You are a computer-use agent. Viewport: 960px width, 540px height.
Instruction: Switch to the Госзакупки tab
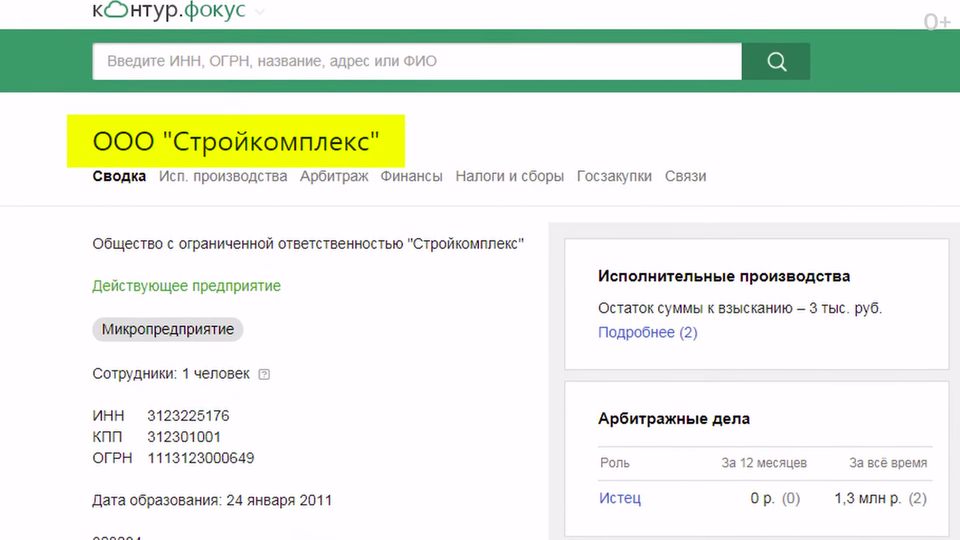point(614,176)
